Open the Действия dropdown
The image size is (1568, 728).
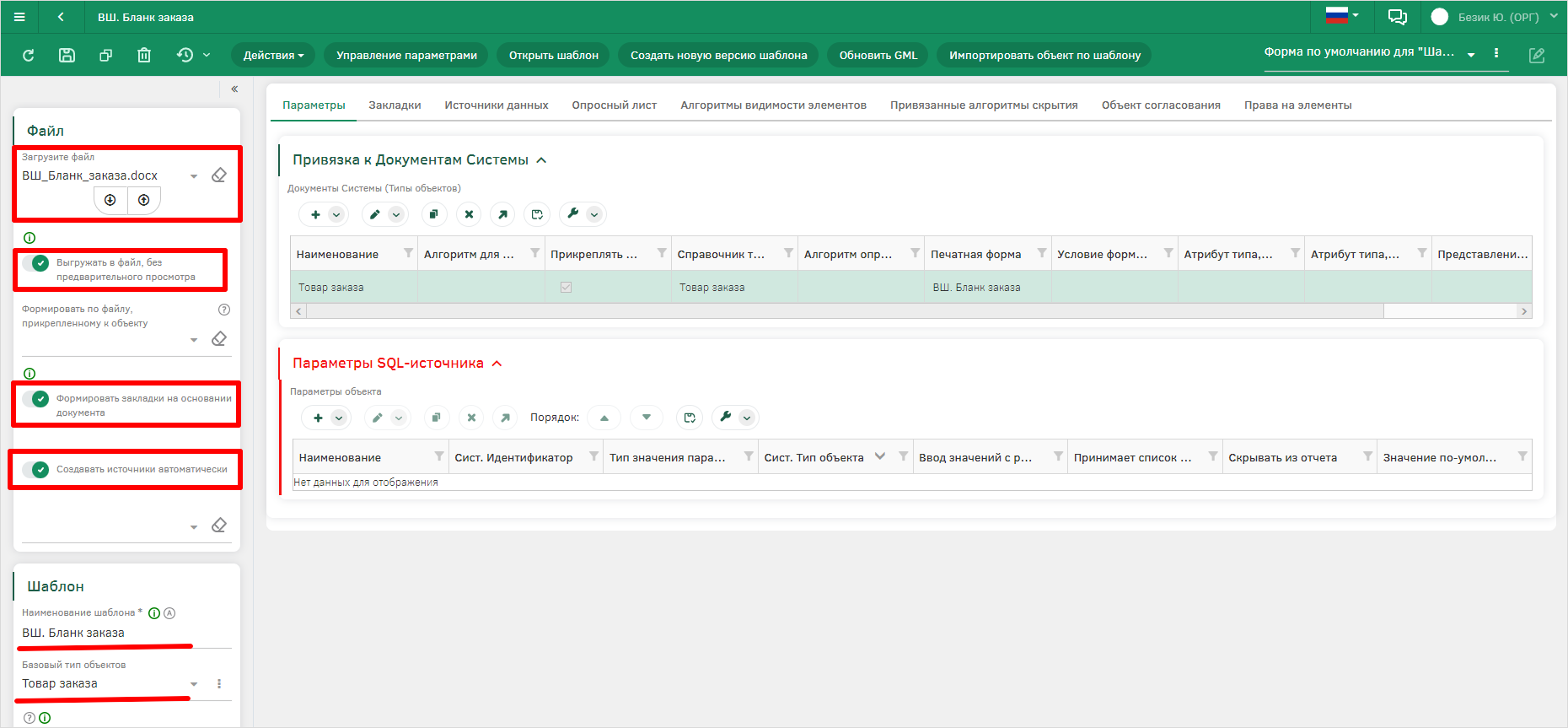(x=273, y=55)
